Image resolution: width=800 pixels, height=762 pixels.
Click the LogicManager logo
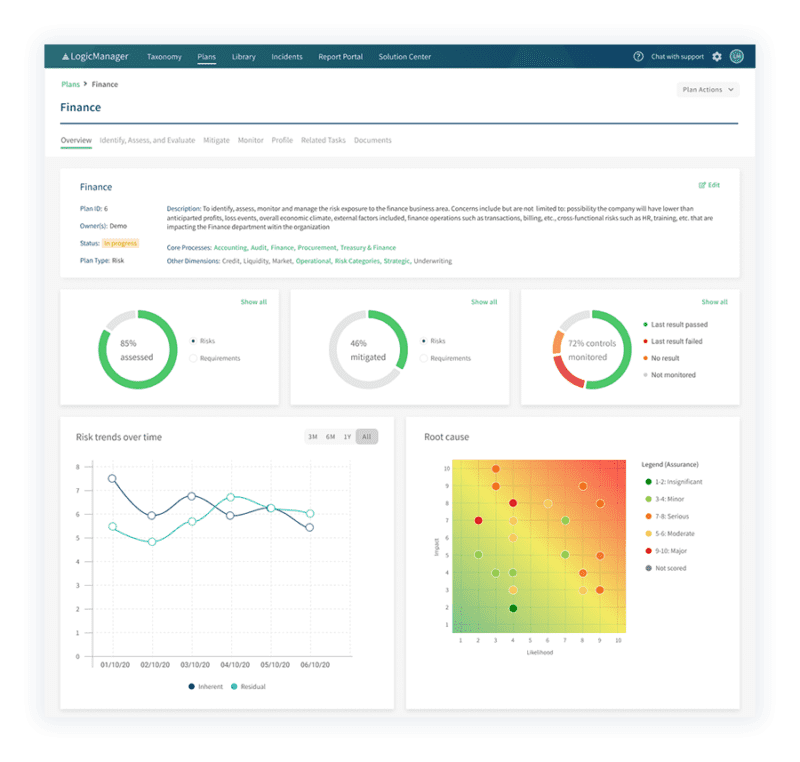95,56
